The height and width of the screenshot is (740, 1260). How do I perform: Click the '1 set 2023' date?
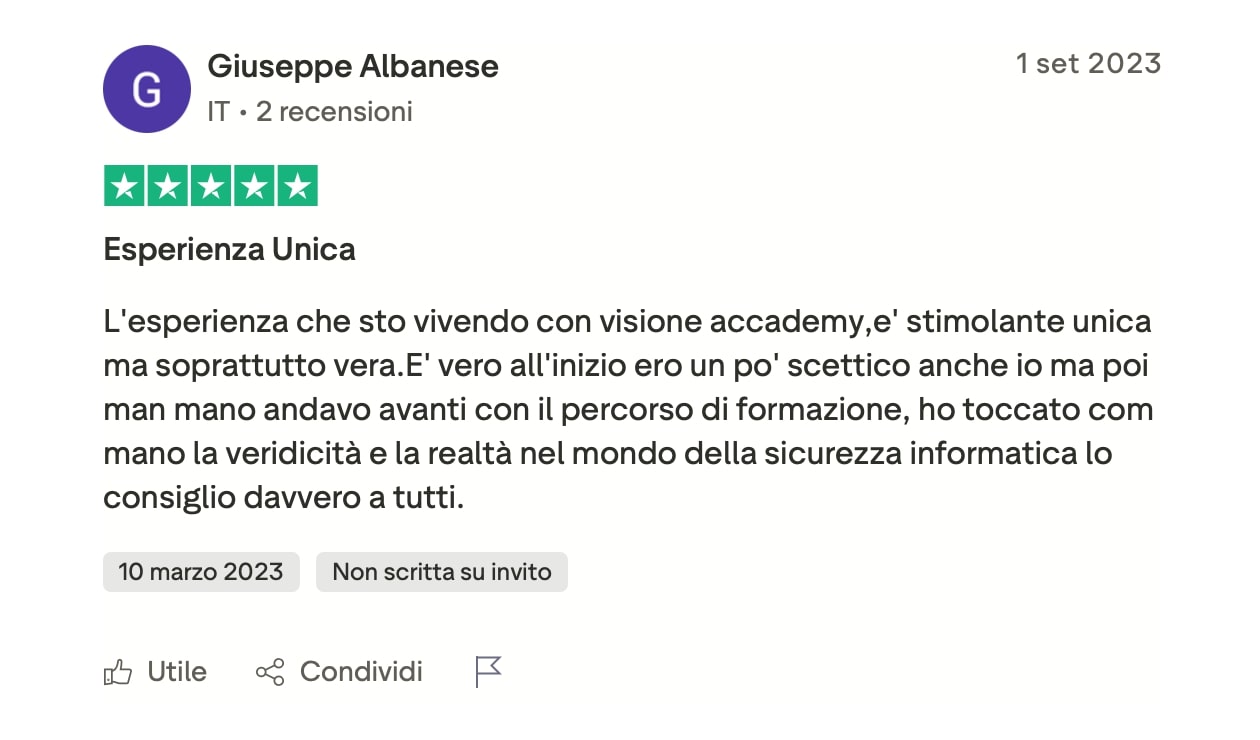(x=1088, y=64)
